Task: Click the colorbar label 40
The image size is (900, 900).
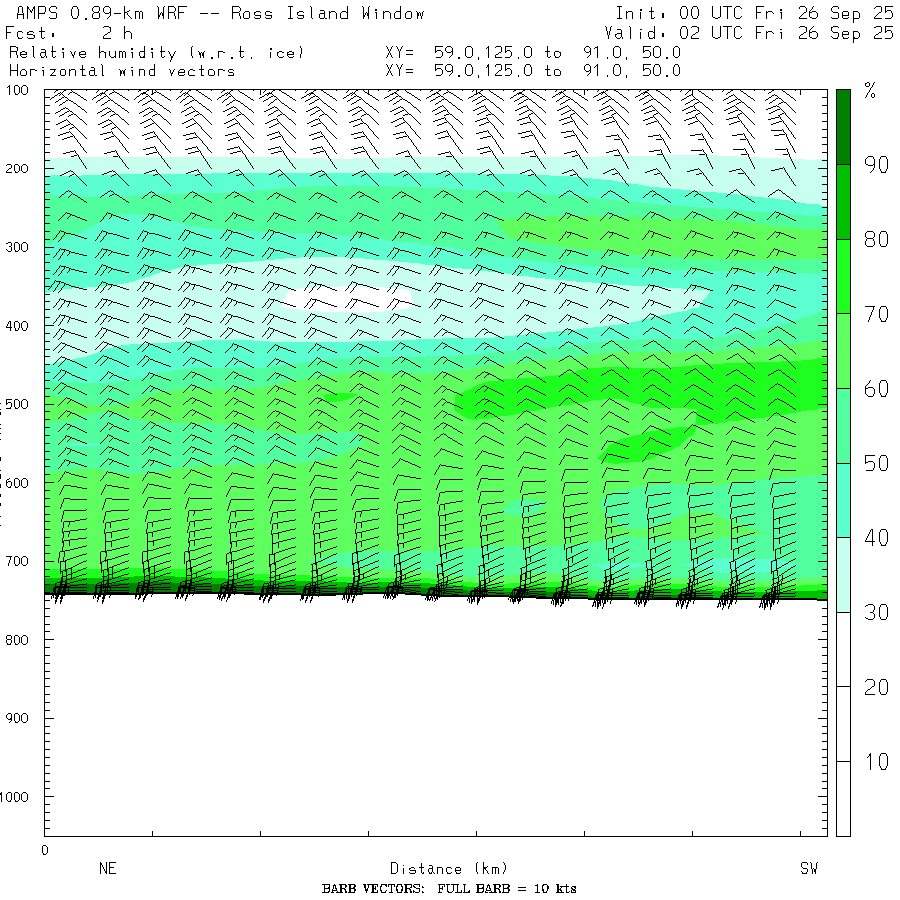Action: [876, 538]
